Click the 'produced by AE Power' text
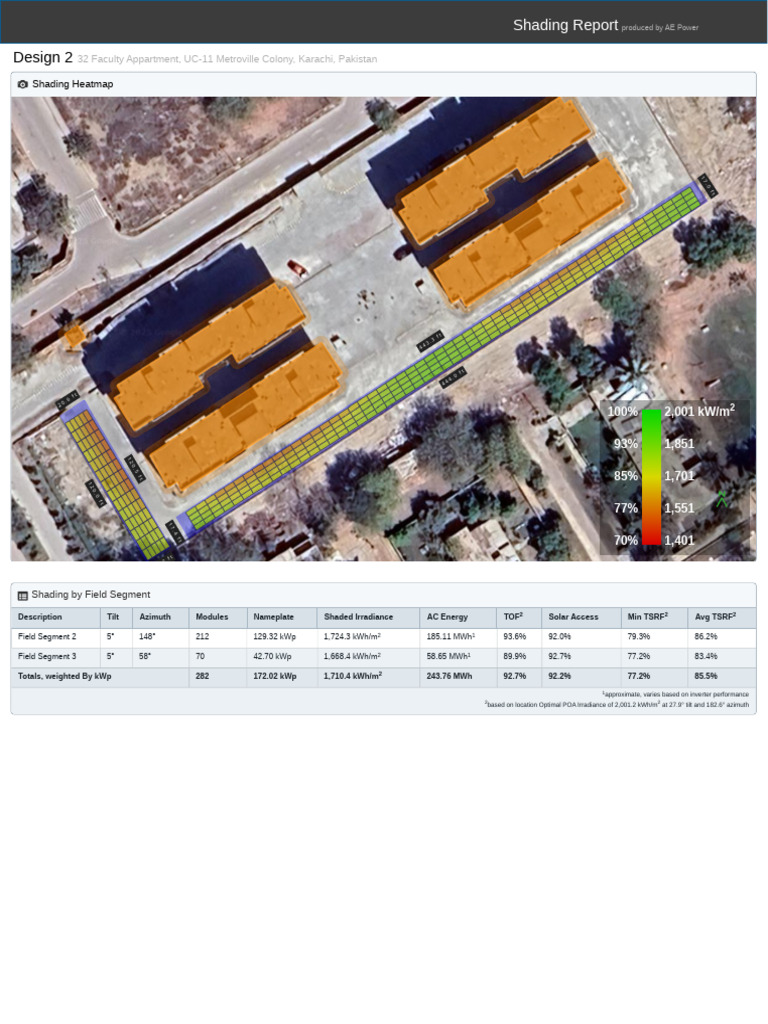 (x=660, y=27)
